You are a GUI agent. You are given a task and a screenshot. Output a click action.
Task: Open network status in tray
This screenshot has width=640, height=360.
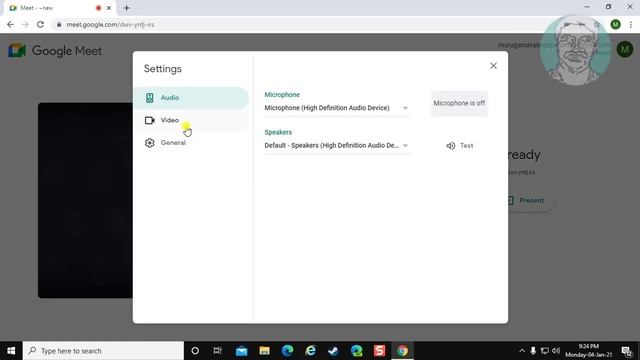coord(544,351)
